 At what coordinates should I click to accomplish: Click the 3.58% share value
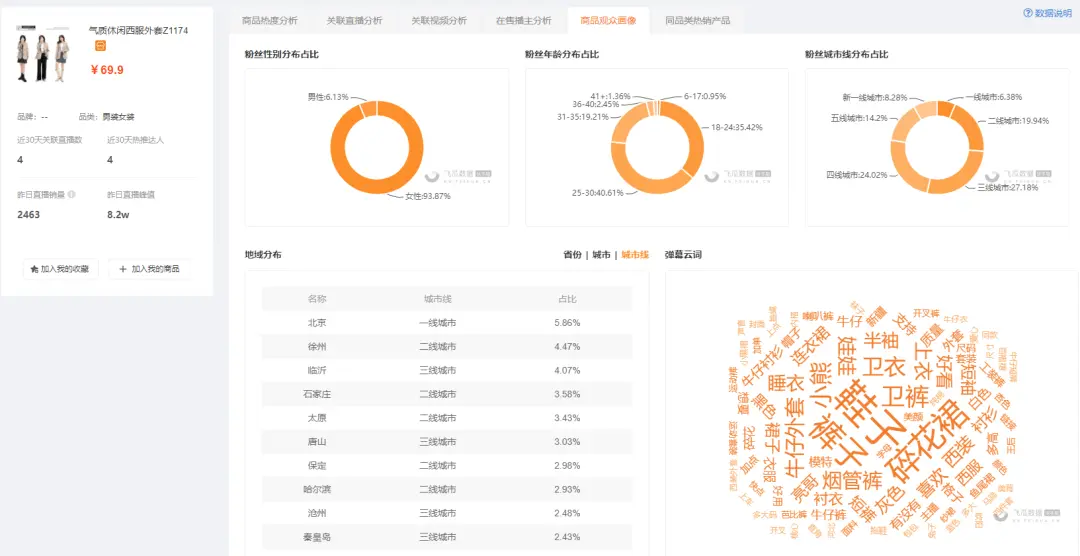[567, 394]
